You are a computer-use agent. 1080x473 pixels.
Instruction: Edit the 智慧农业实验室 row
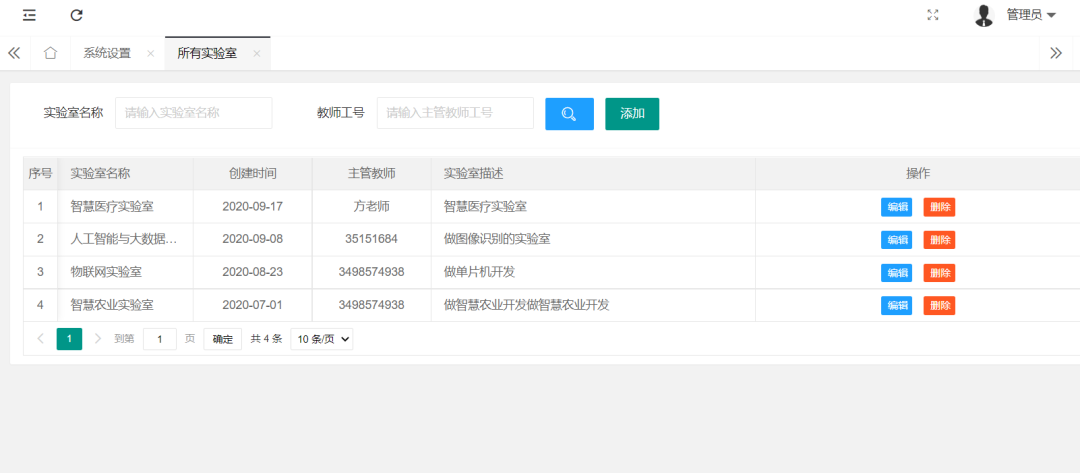point(897,306)
